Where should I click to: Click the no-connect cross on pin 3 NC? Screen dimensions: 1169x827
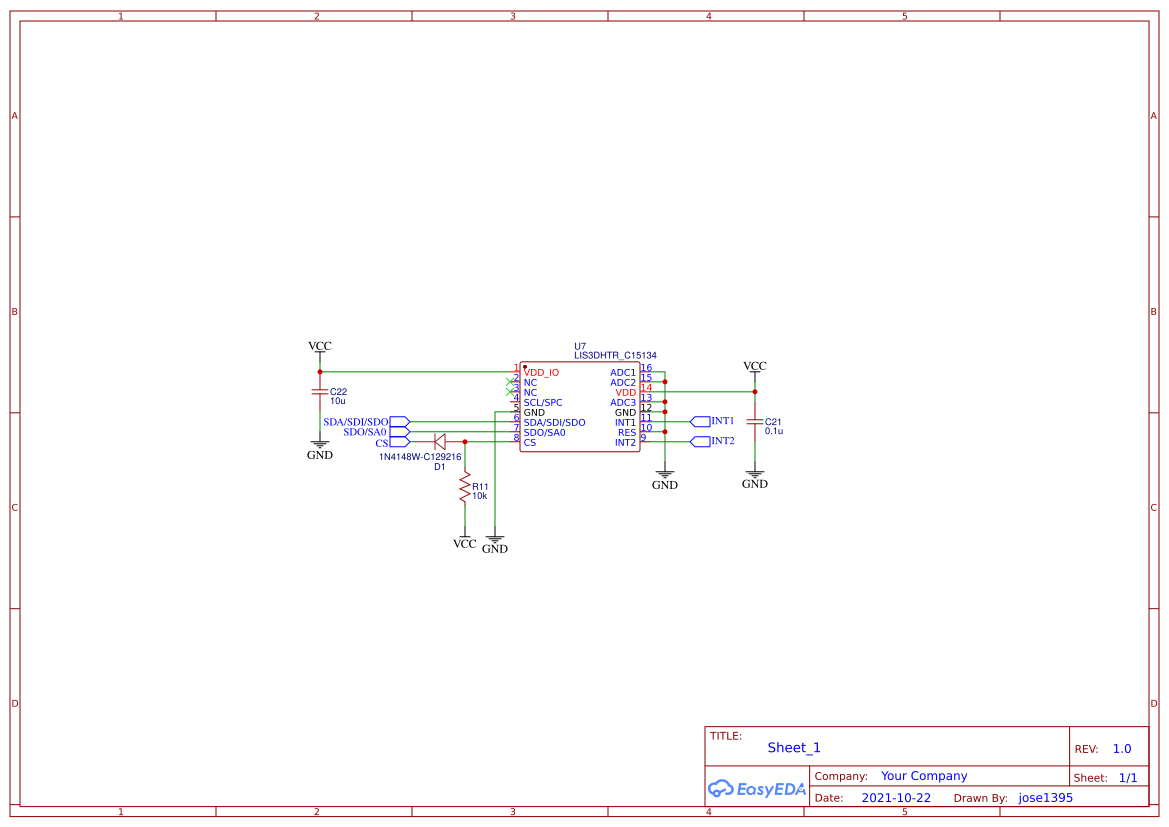[x=511, y=392]
